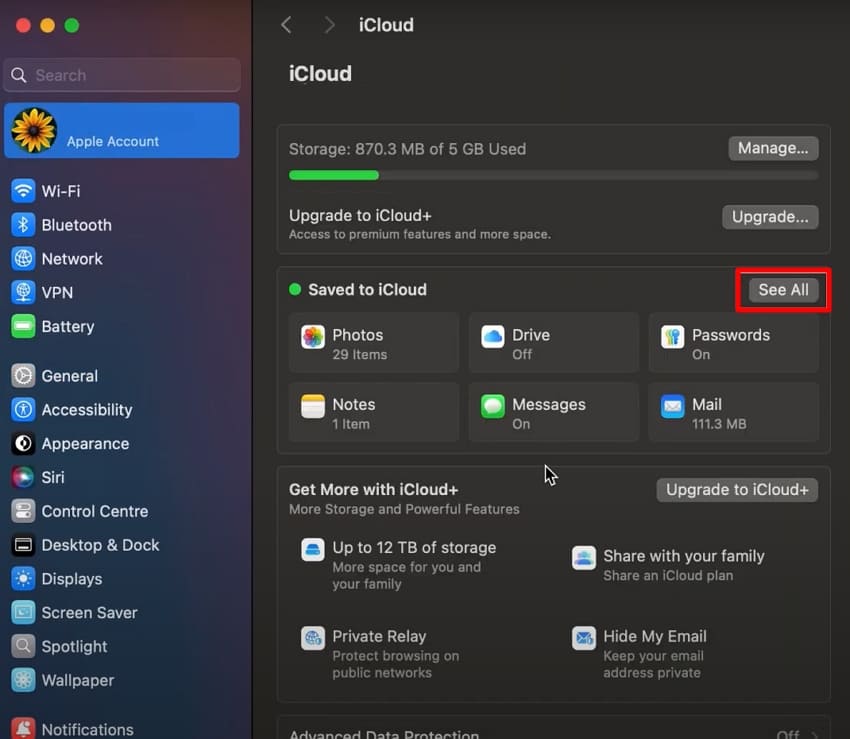Image resolution: width=850 pixels, height=739 pixels.
Task: Click the 'Off' status under Drive
Action: (522, 355)
